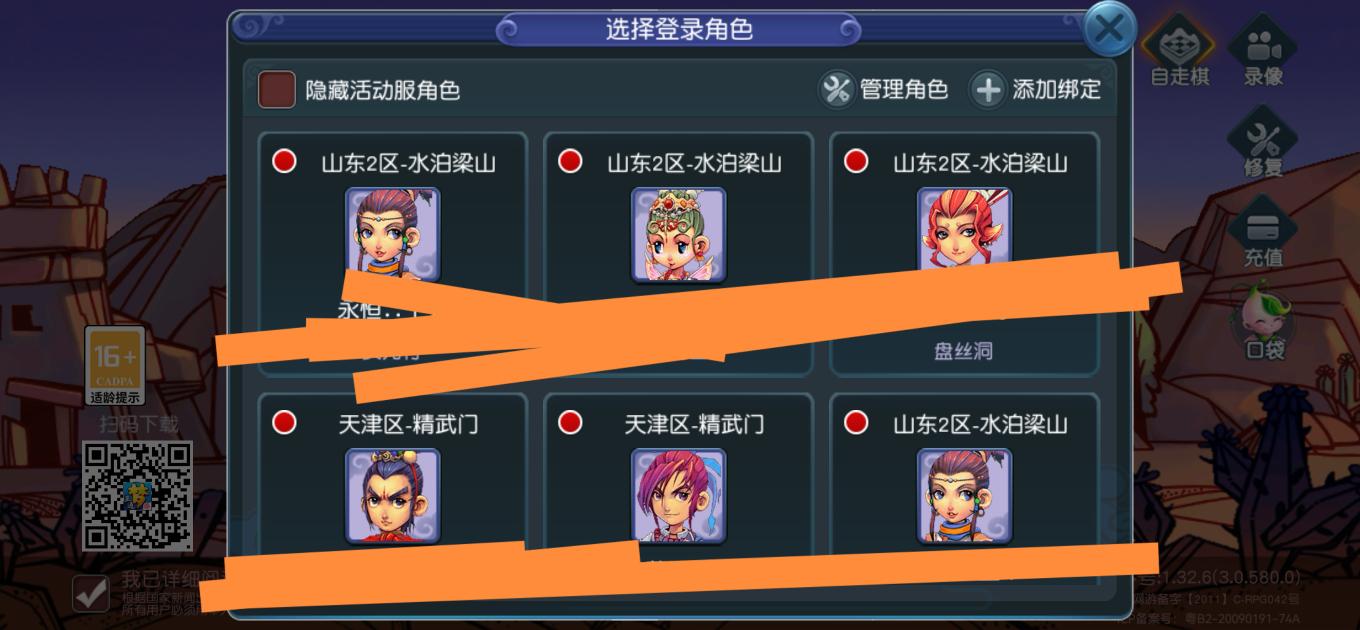Image resolution: width=1360 pixels, height=630 pixels.
Task: Select red status dot on first 山东2区 card
Action: [284, 161]
